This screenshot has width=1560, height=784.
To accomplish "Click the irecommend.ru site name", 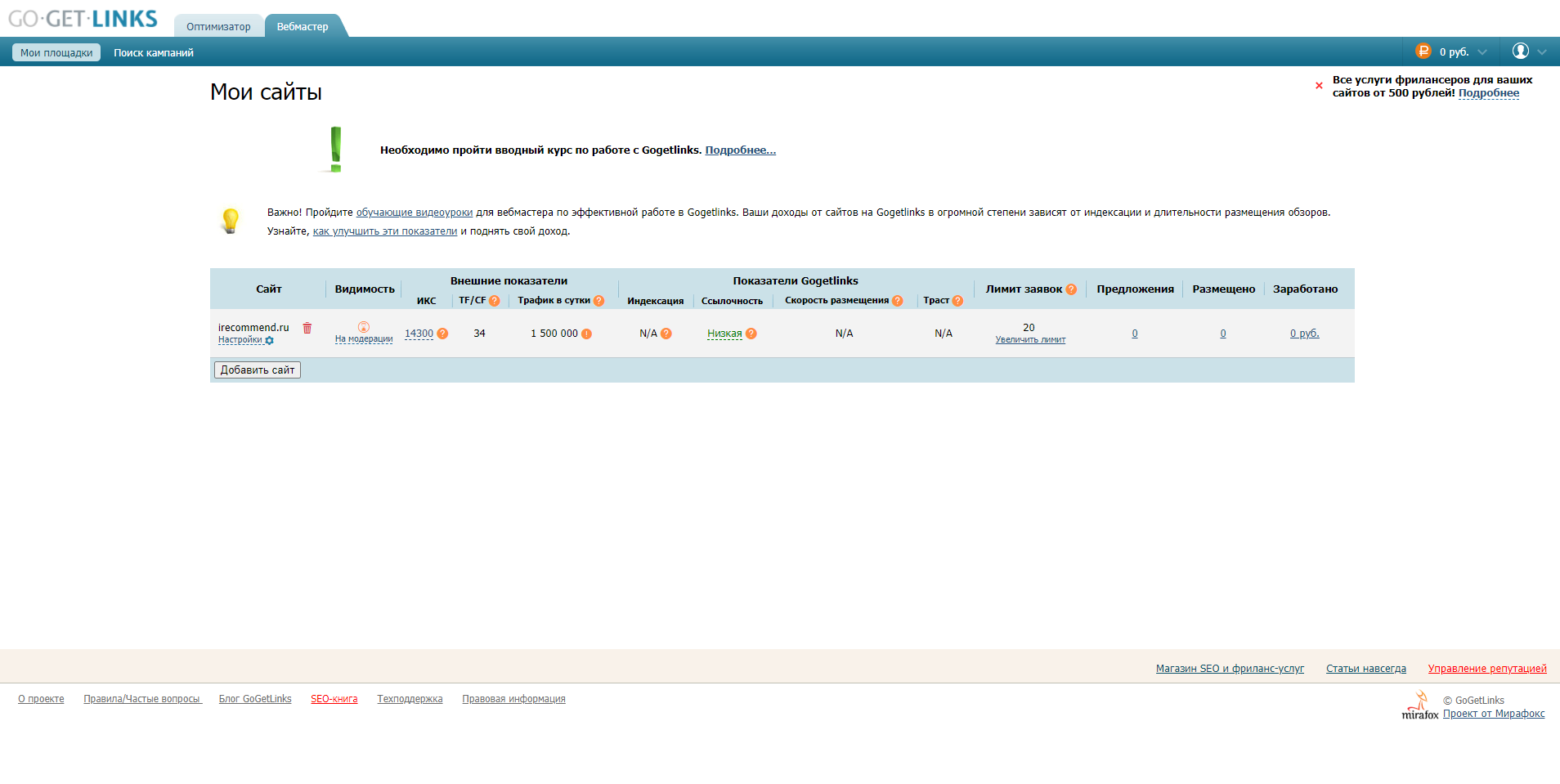I will coord(253,328).
